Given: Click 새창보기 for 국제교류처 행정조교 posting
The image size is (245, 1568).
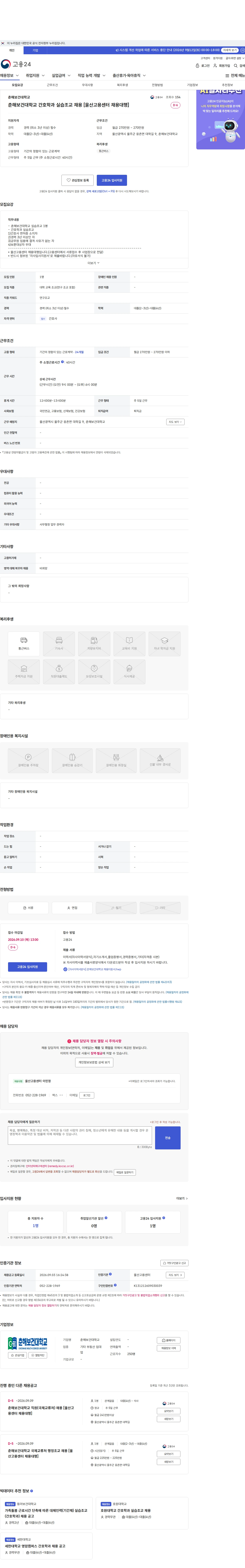Looking at the screenshot, I should [168, 1461].
